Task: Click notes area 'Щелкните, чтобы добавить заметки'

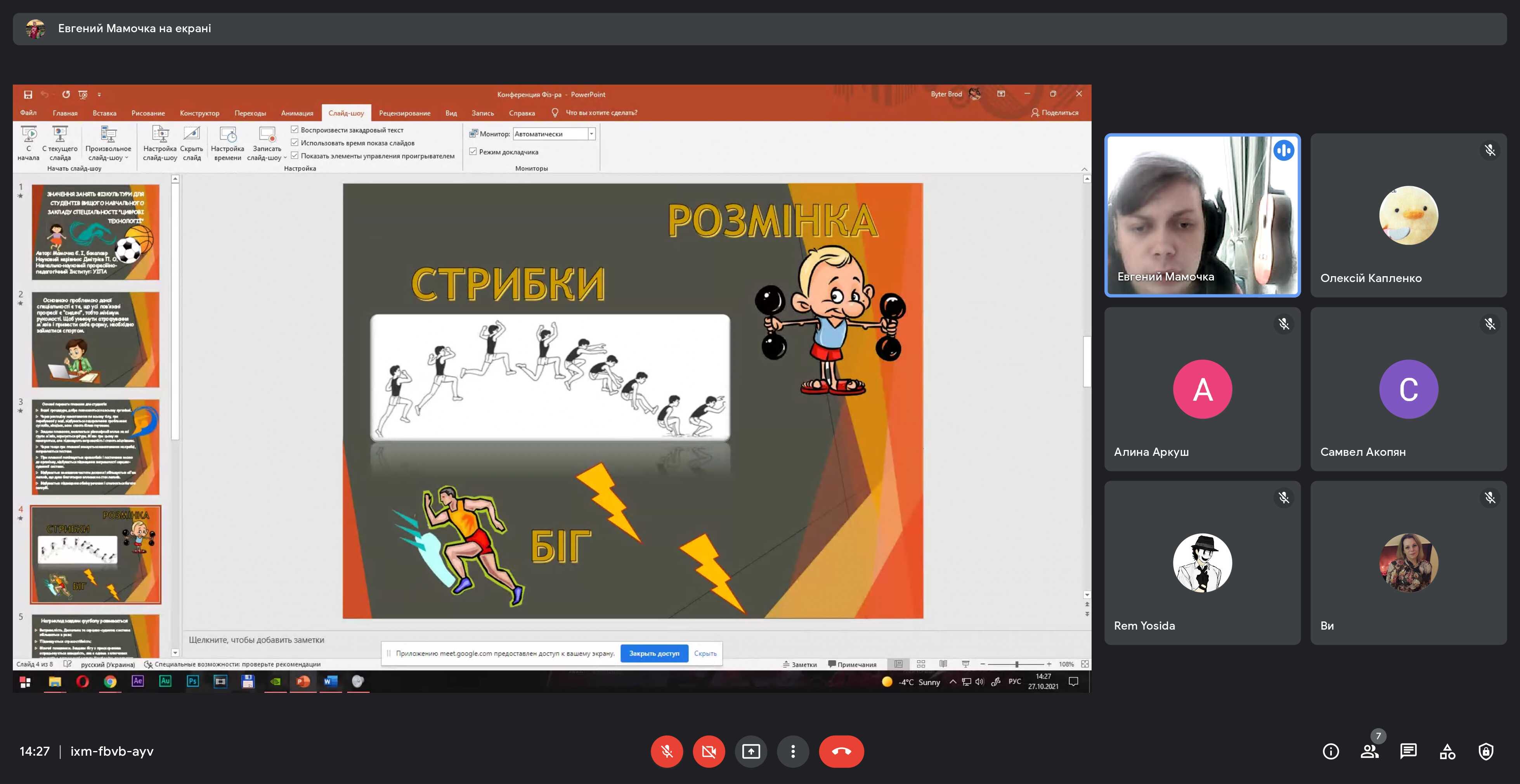Action: (x=256, y=639)
